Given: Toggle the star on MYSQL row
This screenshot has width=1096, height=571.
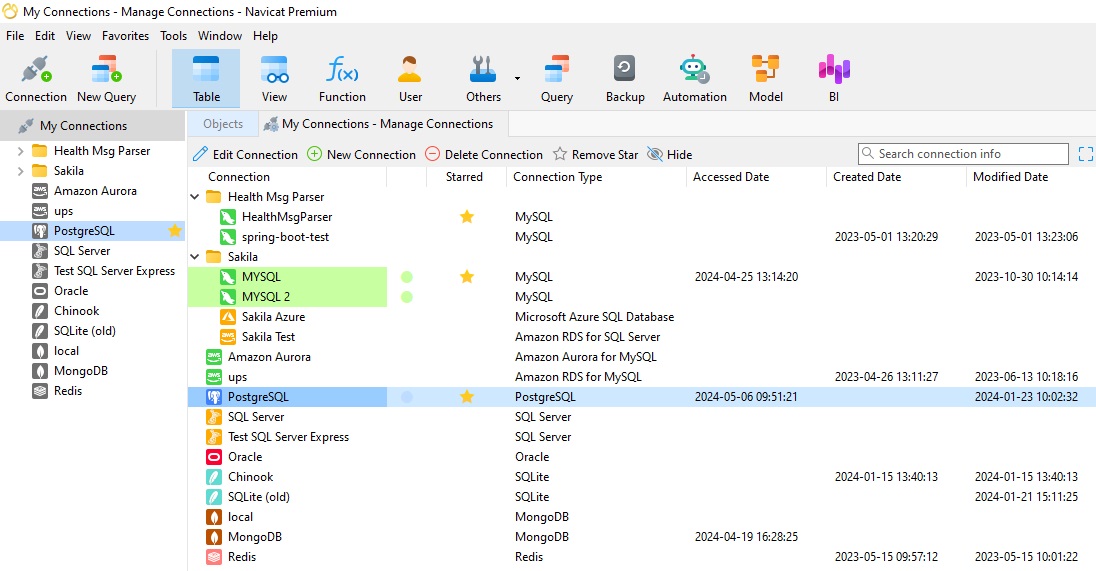Looking at the screenshot, I should (x=467, y=277).
